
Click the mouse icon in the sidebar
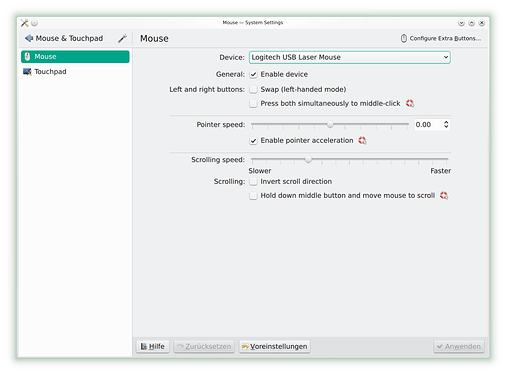tap(27, 57)
